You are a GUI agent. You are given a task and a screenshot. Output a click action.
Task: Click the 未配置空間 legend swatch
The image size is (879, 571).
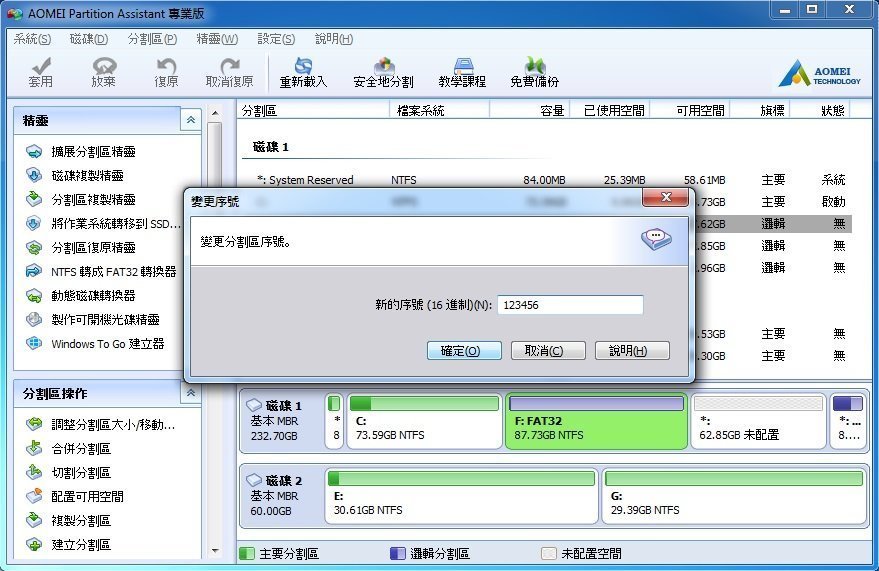549,554
